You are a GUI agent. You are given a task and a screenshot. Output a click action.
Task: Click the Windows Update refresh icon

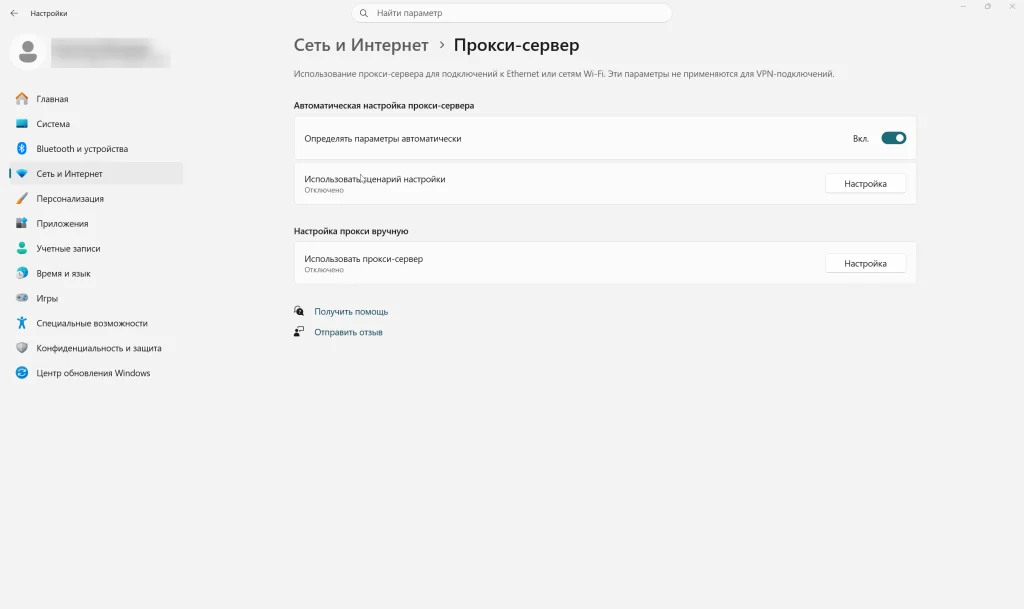coord(22,373)
